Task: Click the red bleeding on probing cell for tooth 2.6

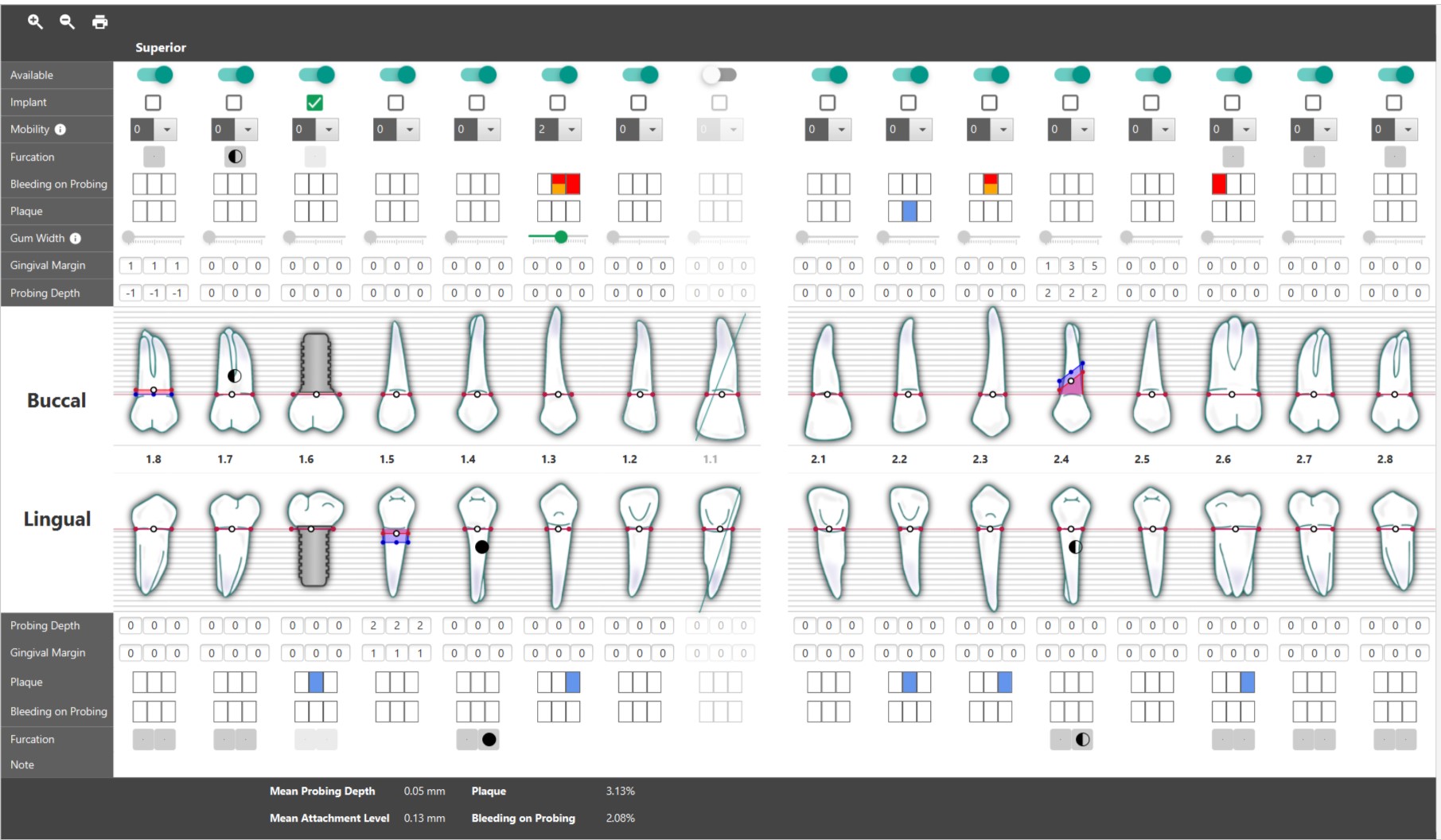Action: [x=1218, y=185]
